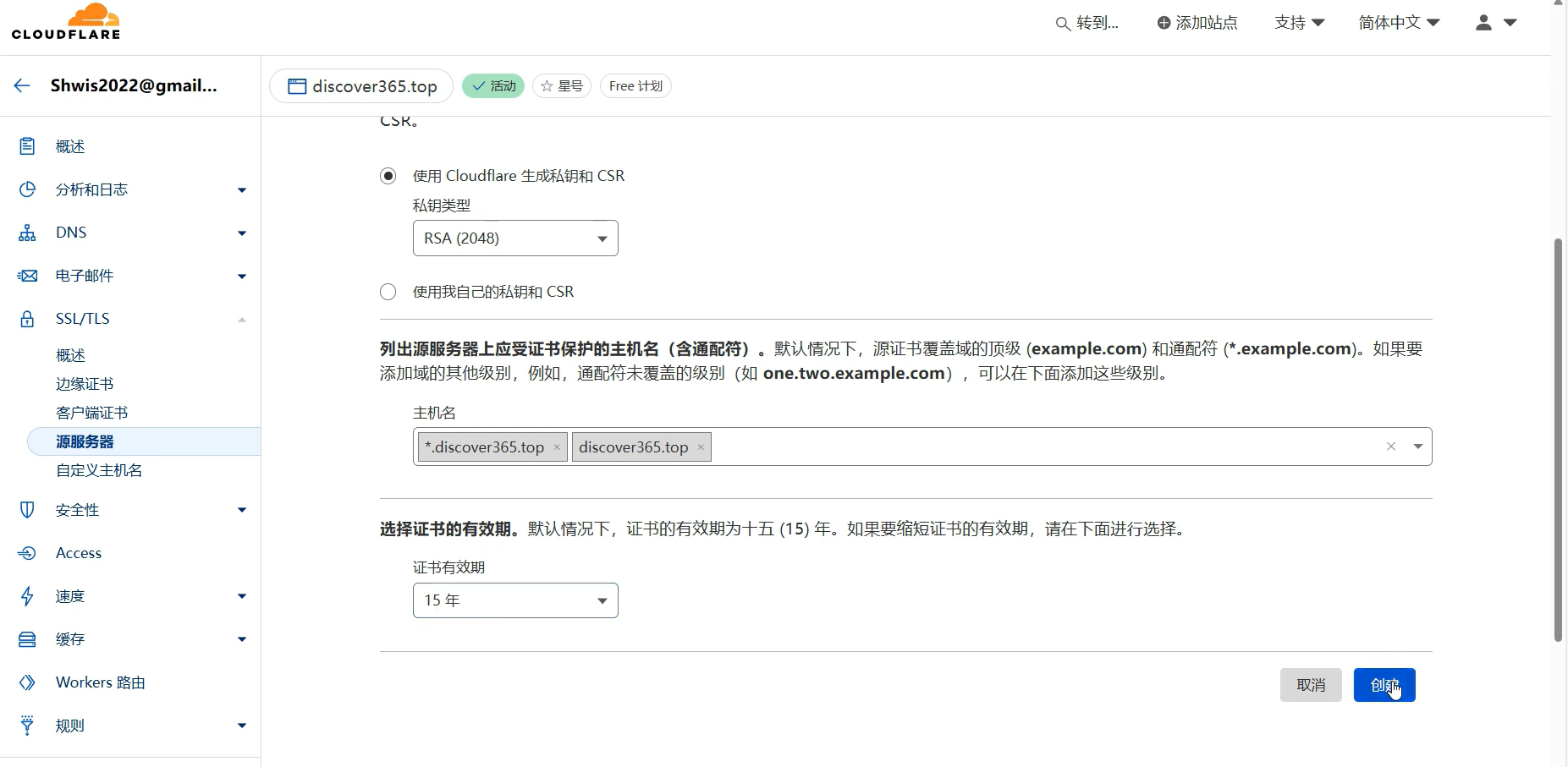Open the 简体中文 language dropdown
This screenshot has height=767, width=1568.
pos(1399,23)
